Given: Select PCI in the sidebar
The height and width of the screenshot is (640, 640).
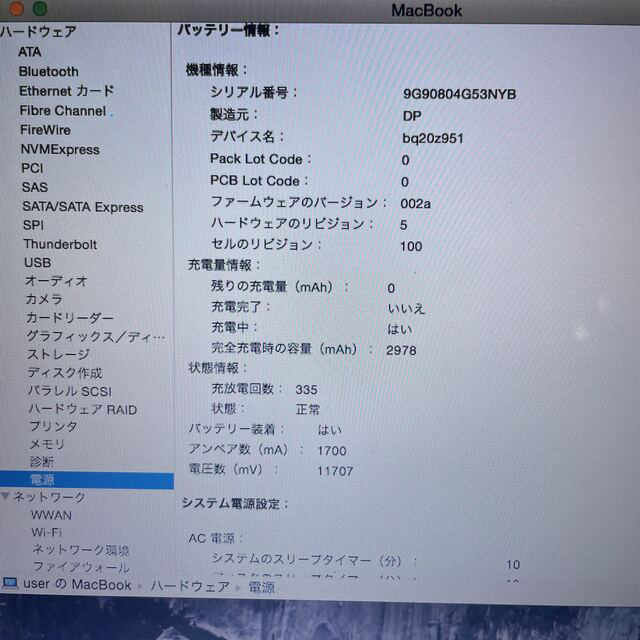Looking at the screenshot, I should pos(32,168).
